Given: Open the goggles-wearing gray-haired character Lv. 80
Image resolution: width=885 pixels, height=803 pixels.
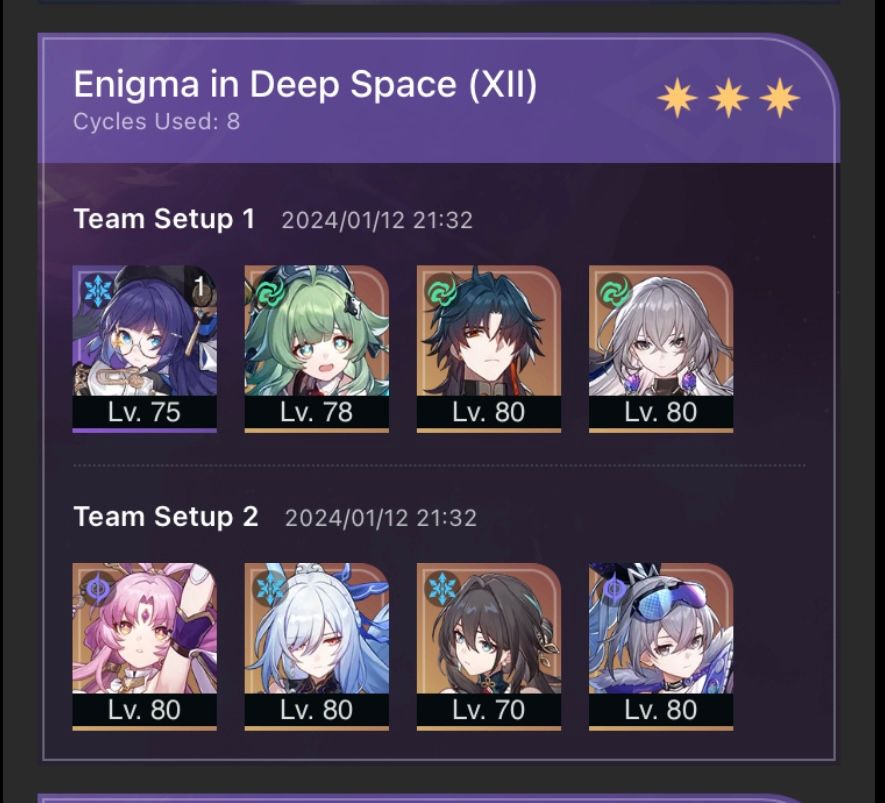Looking at the screenshot, I should coord(661,646).
